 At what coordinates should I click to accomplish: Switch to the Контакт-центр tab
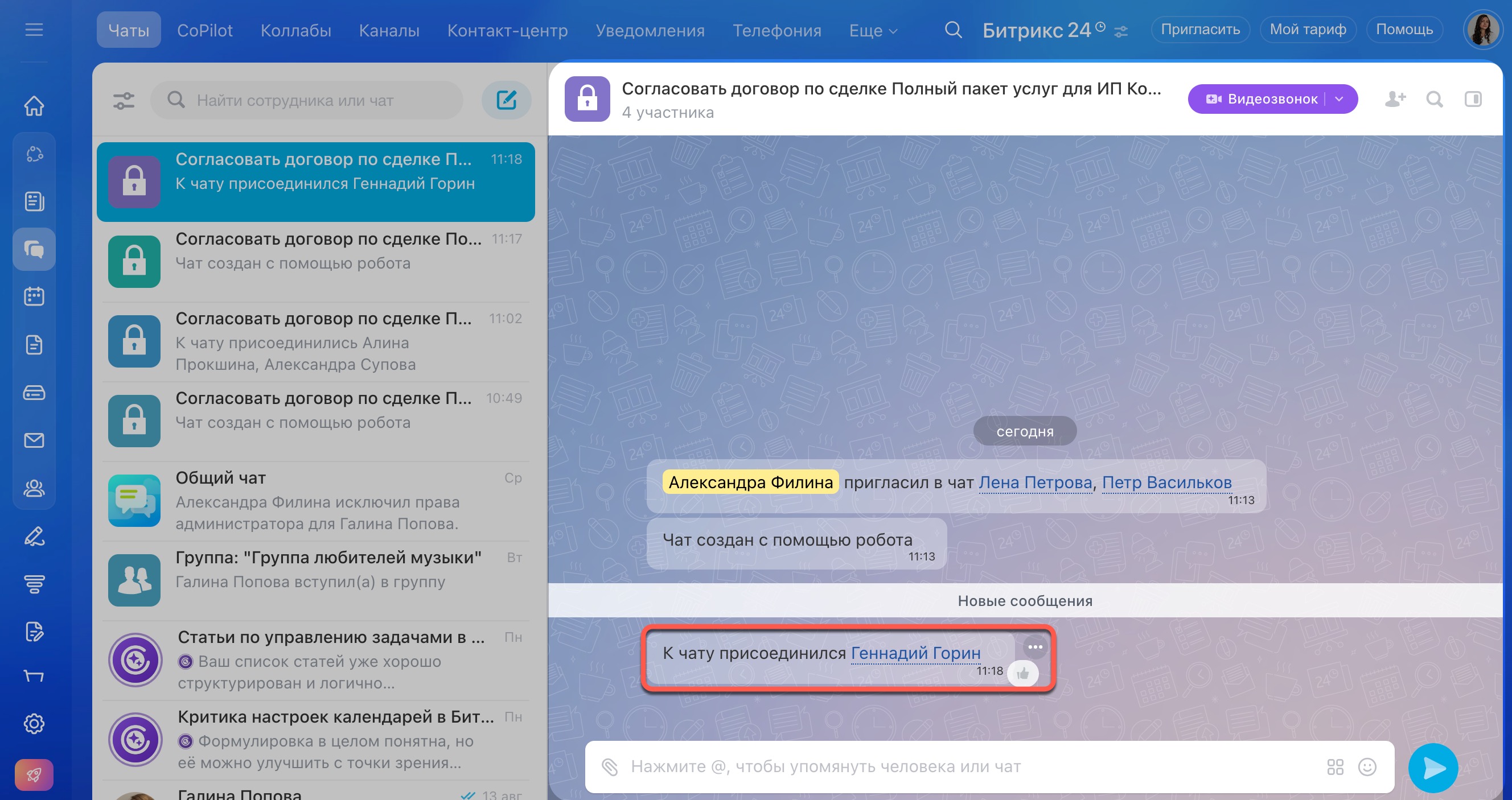(x=507, y=30)
